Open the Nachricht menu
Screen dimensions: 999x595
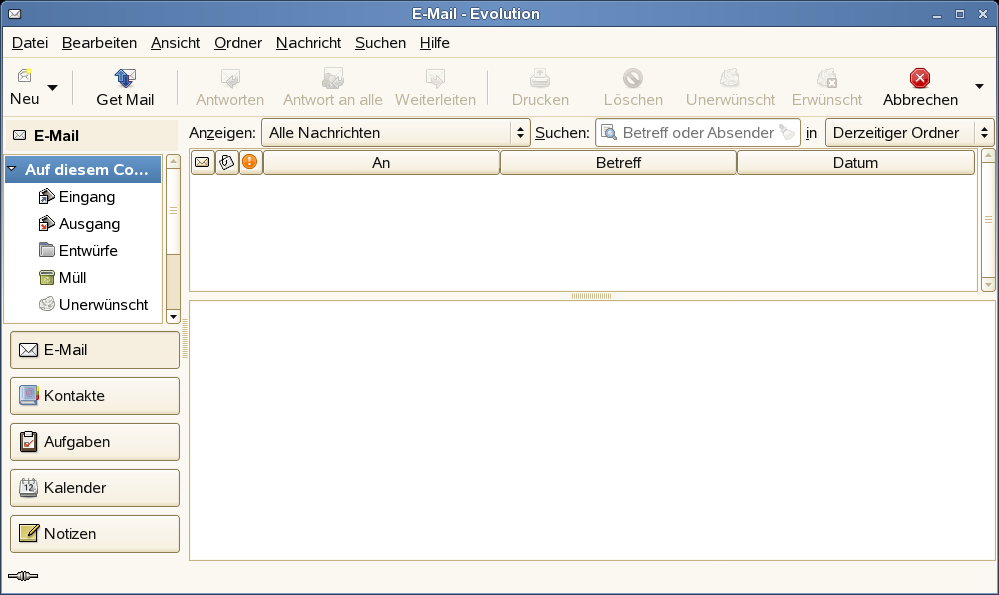click(308, 43)
